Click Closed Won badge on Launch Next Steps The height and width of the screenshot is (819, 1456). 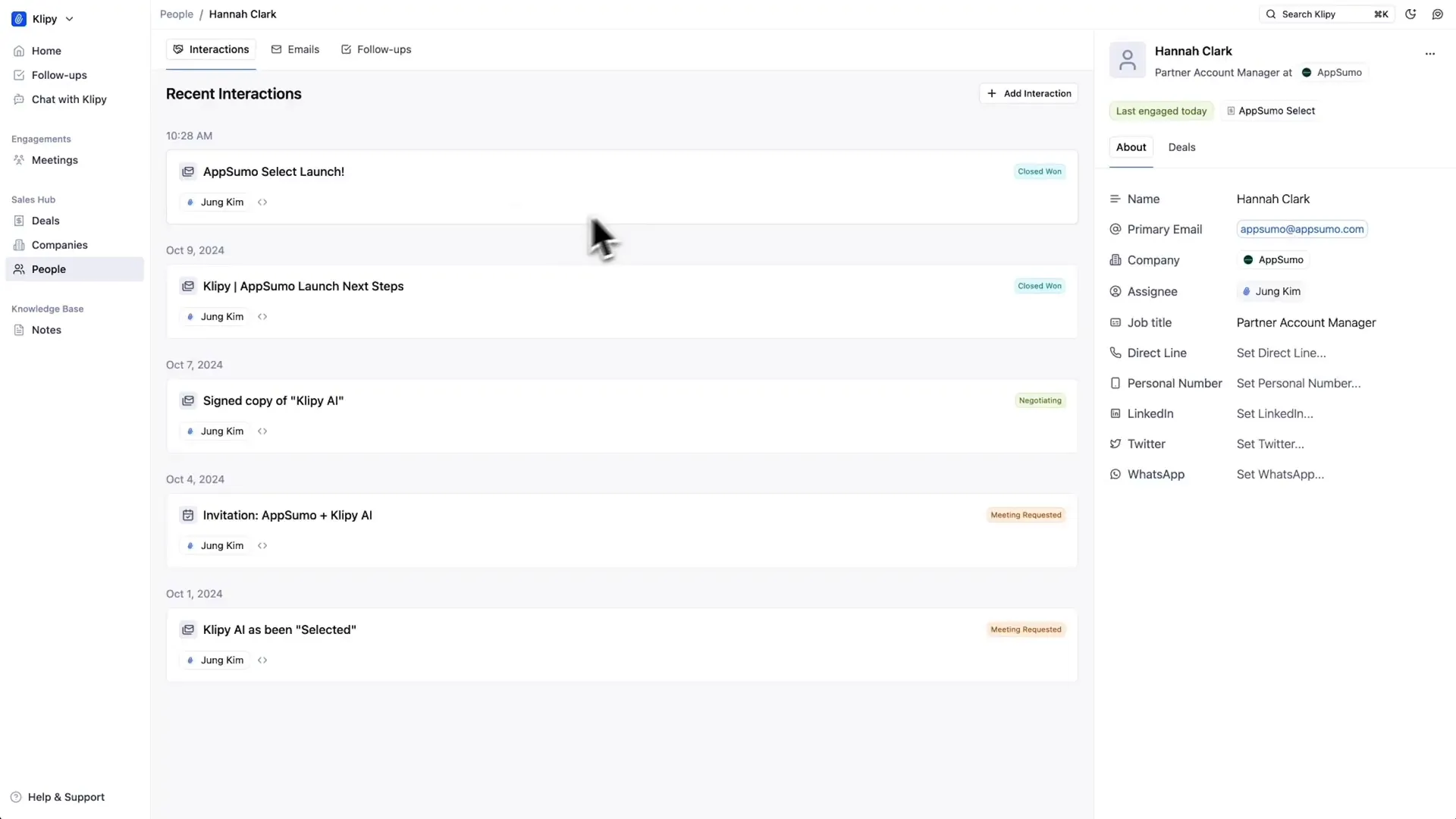pos(1040,286)
